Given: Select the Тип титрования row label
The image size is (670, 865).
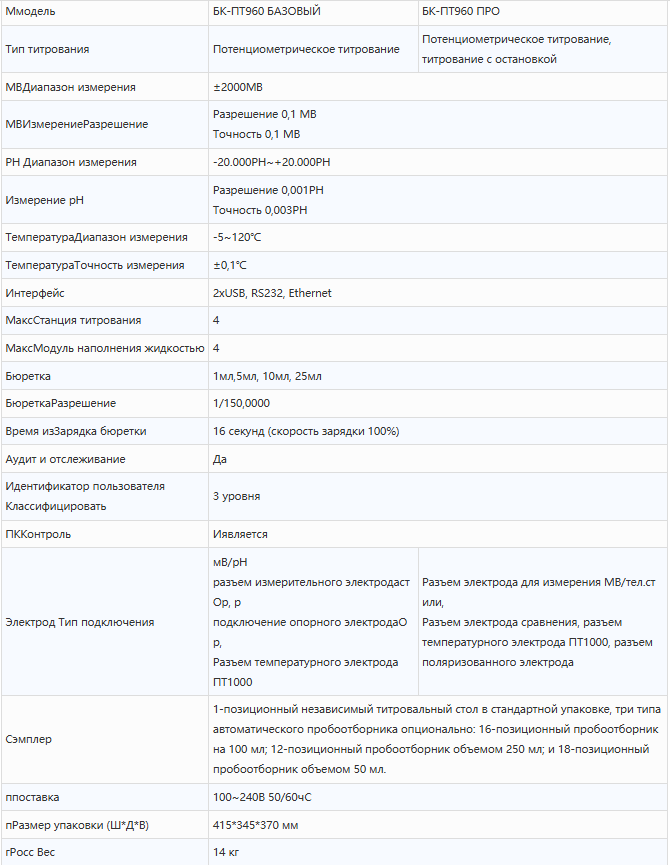Looking at the screenshot, I should click(47, 49).
